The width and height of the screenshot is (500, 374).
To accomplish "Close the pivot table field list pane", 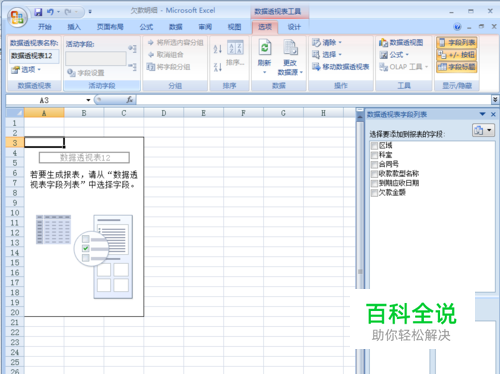I will 493,114.
